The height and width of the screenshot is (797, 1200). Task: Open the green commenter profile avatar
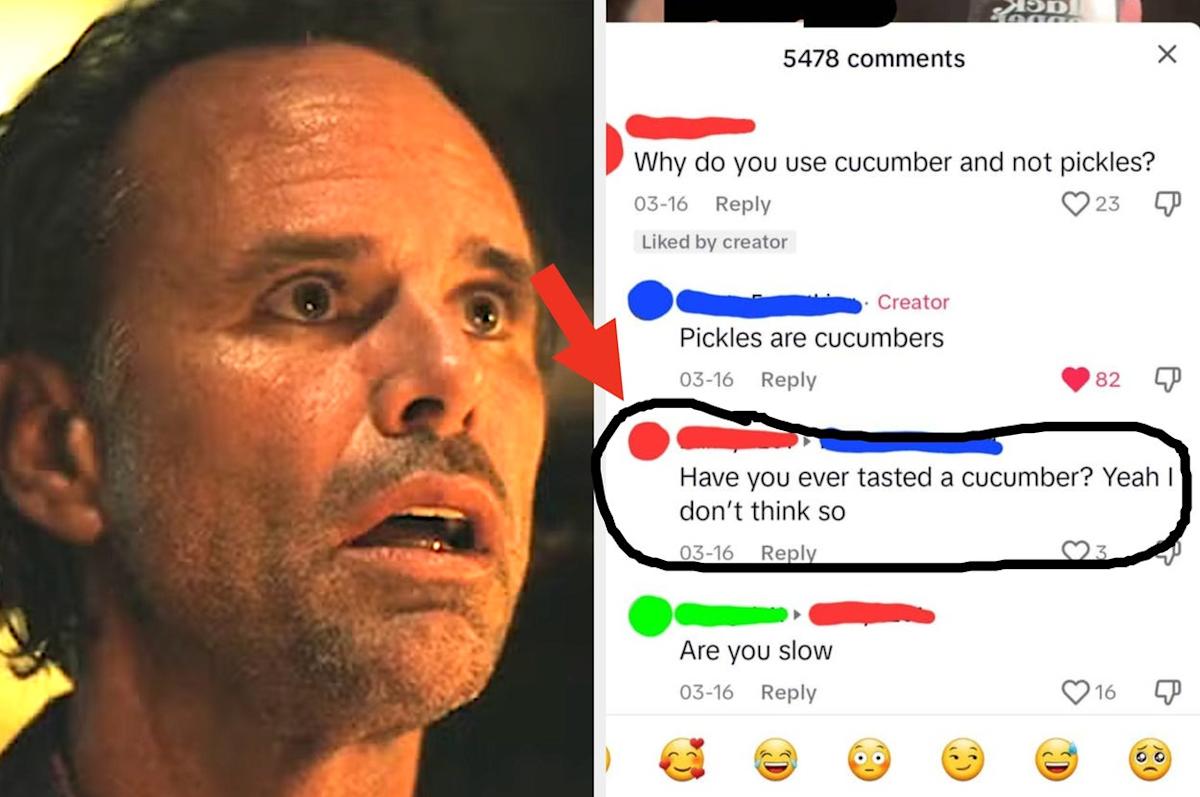point(650,612)
